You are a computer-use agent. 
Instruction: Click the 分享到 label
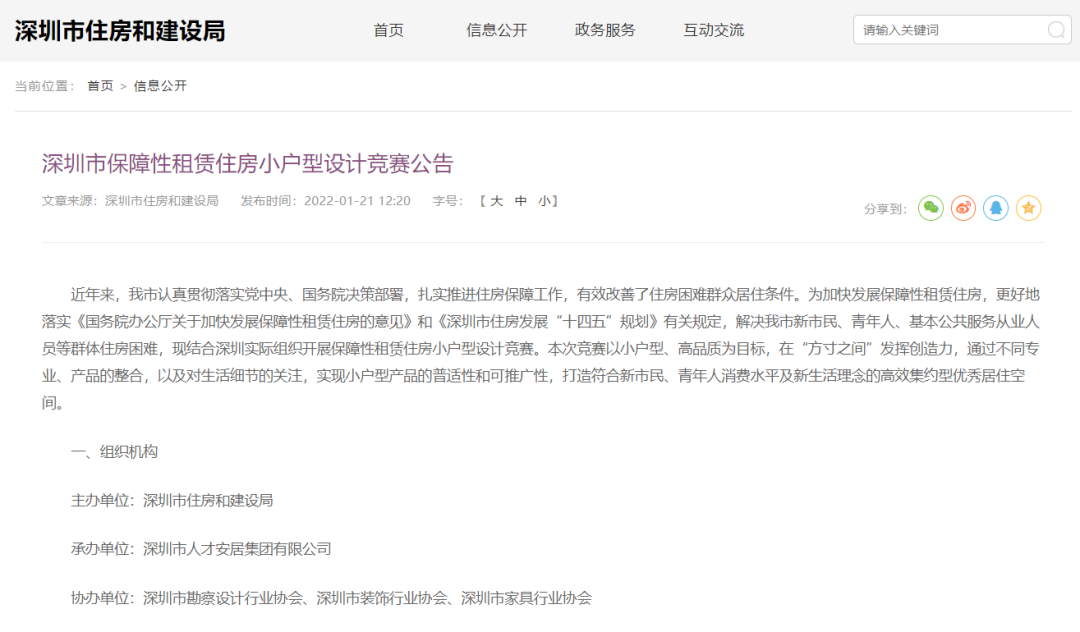pos(885,209)
